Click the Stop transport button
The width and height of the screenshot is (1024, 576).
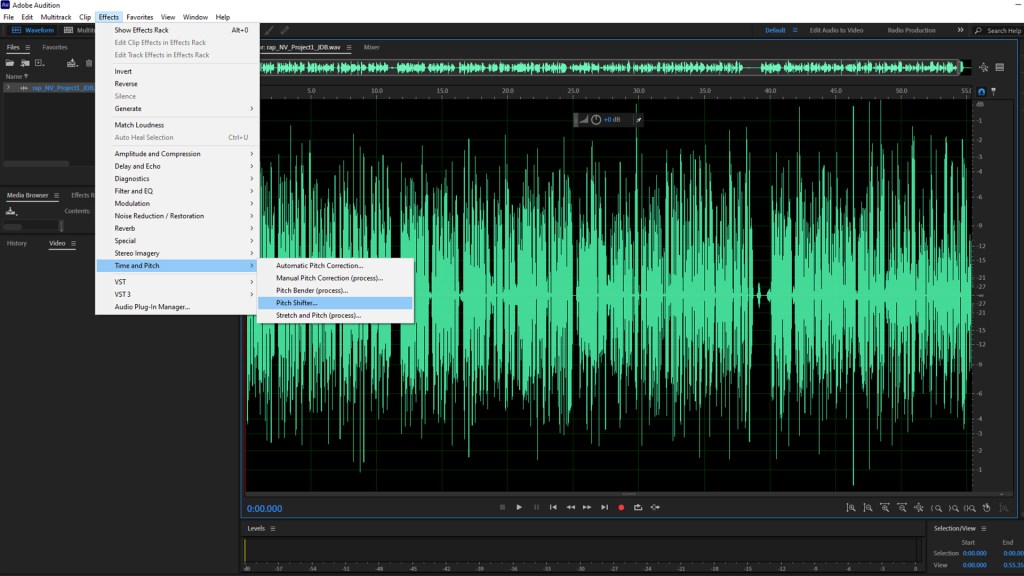click(x=502, y=507)
